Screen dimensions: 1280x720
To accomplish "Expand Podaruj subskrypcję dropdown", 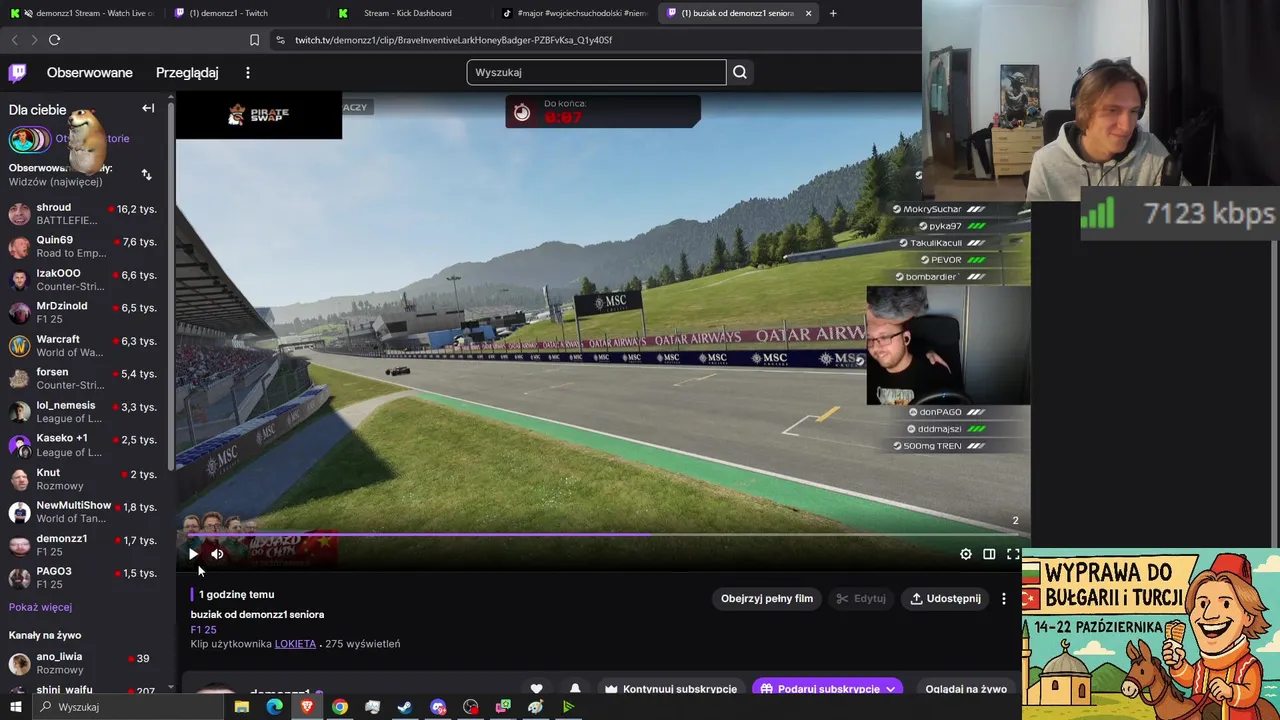I will pos(827,689).
